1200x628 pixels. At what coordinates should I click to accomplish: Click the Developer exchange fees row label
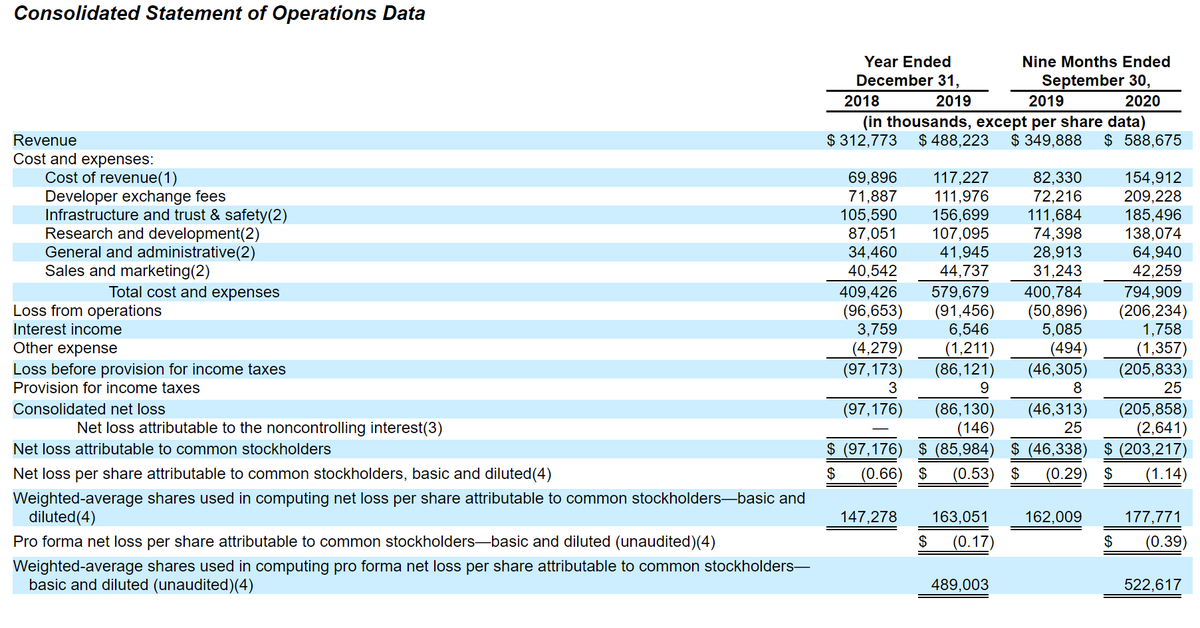click(x=135, y=196)
